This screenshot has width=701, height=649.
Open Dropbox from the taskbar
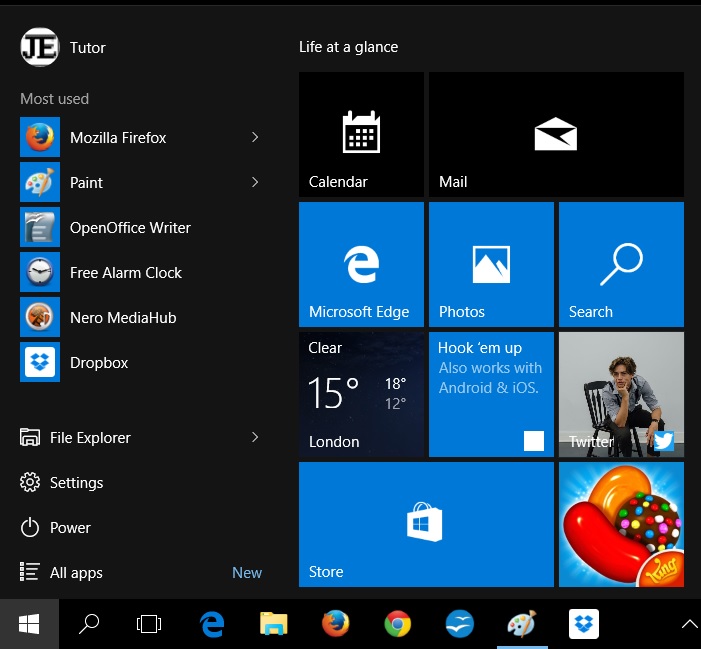(584, 624)
